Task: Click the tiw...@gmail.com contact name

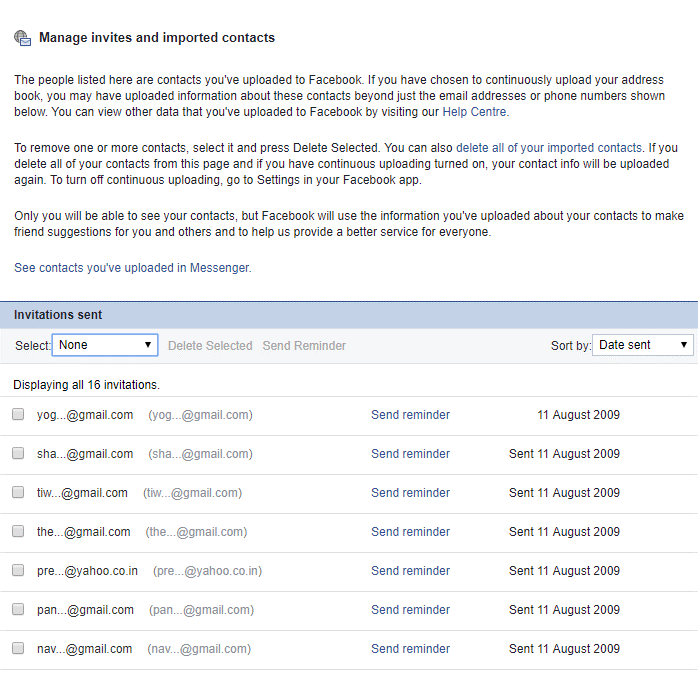Action: 82,493
